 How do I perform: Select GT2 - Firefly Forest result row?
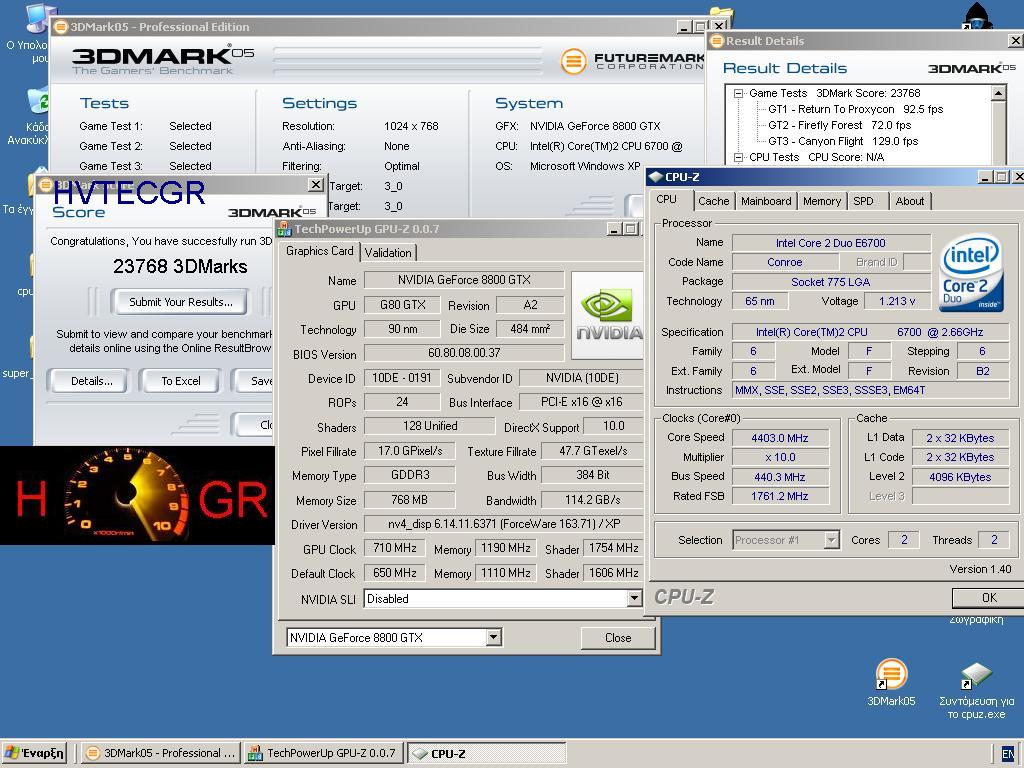pyautogui.click(x=839, y=125)
